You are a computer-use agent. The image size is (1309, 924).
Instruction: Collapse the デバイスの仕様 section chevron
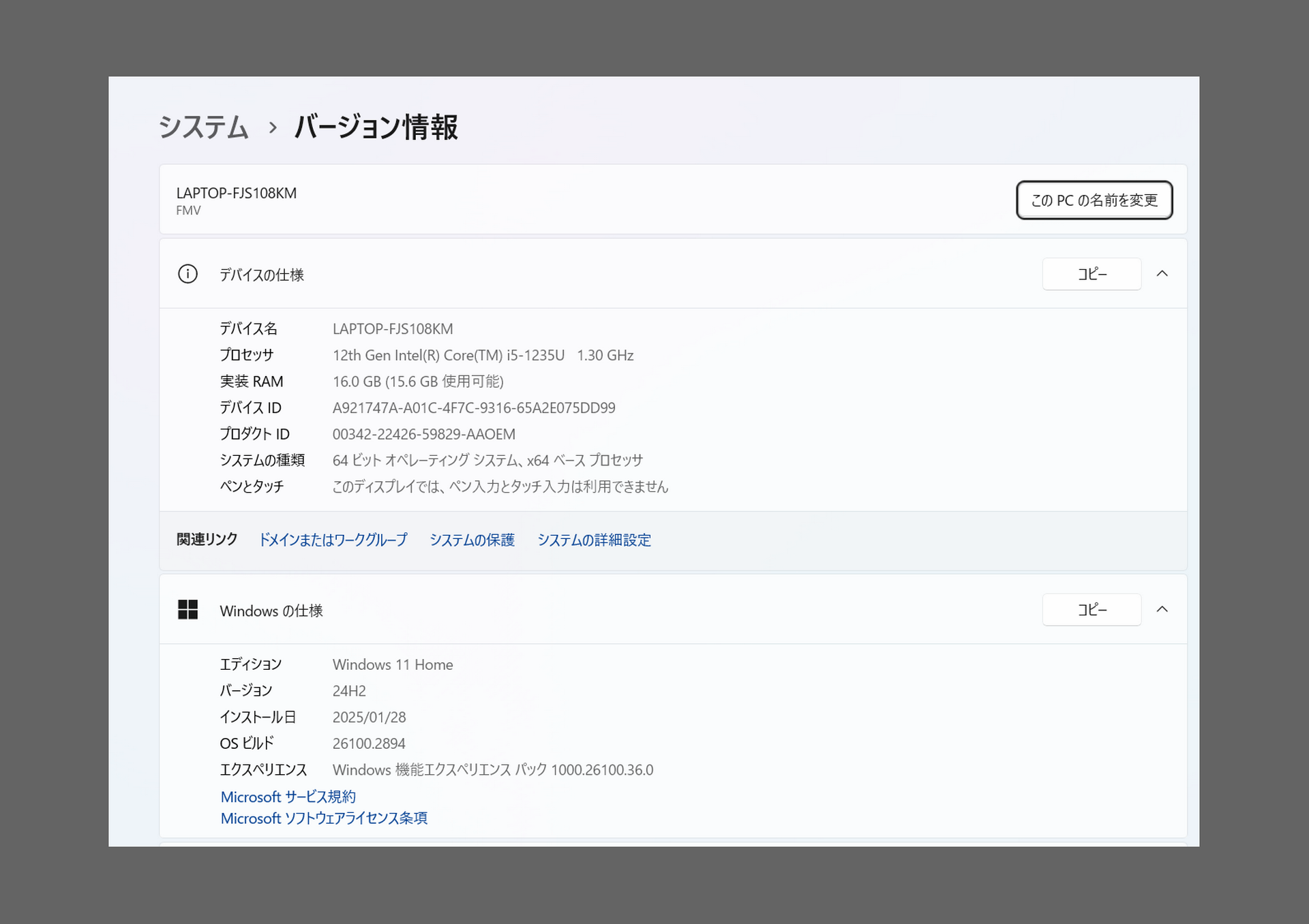pos(1162,274)
